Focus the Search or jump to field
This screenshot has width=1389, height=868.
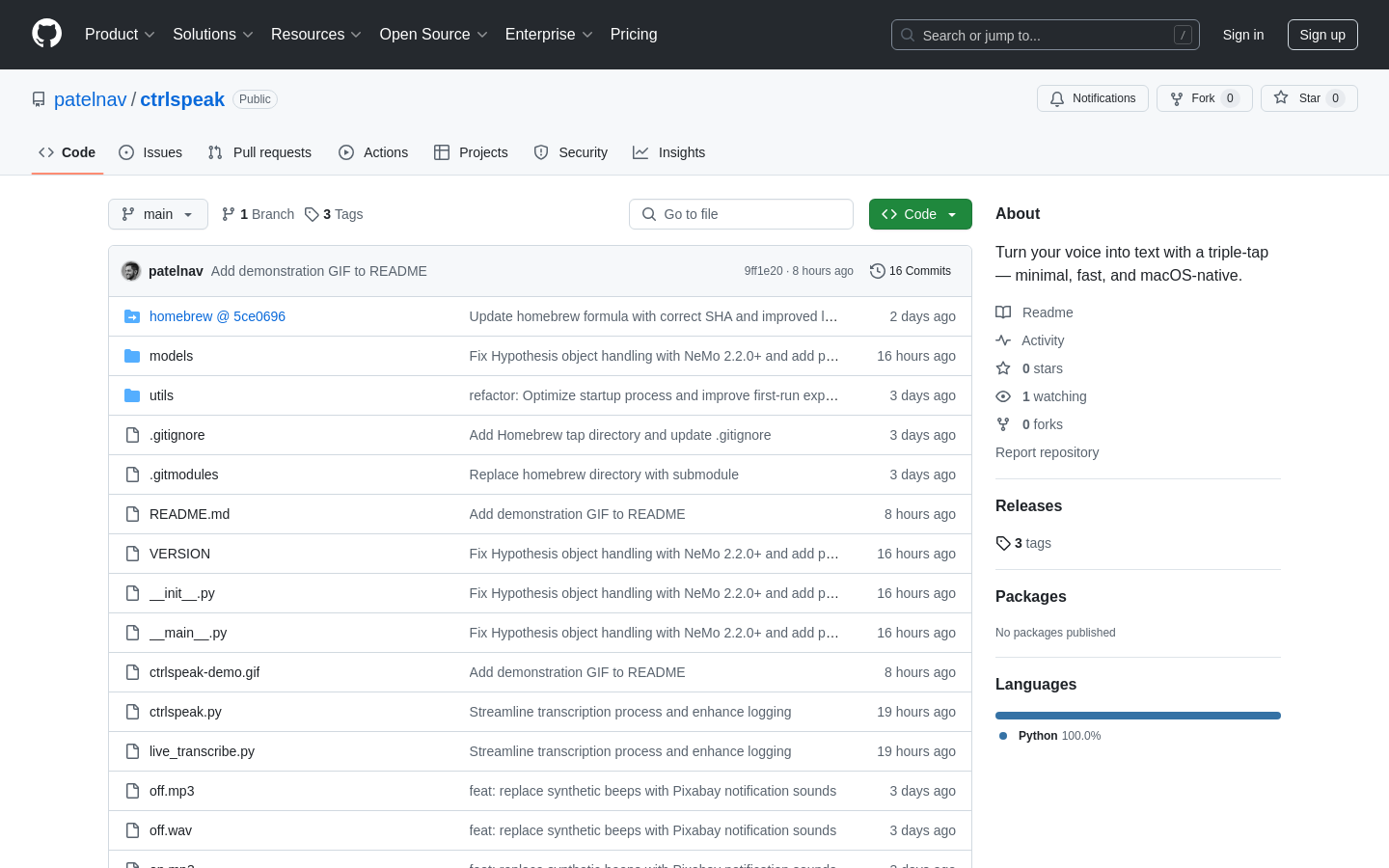(1046, 35)
